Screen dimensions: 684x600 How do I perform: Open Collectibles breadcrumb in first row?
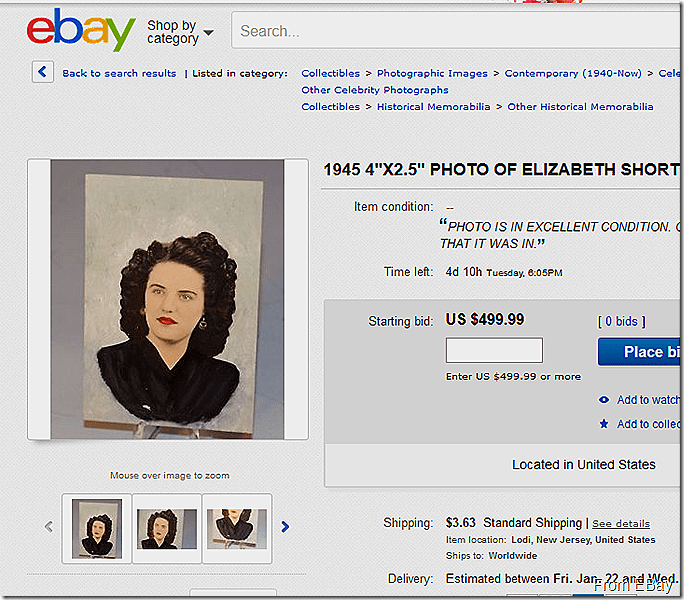tap(330, 73)
